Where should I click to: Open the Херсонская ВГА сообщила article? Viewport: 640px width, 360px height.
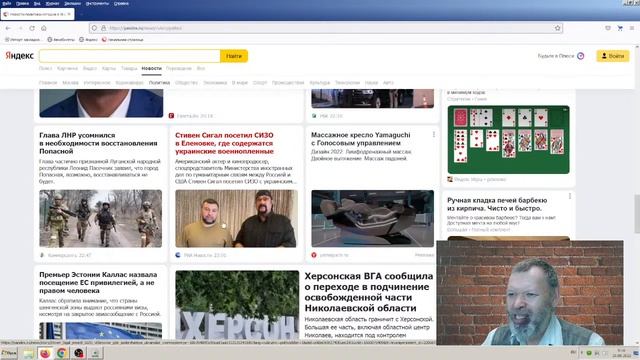(369, 292)
